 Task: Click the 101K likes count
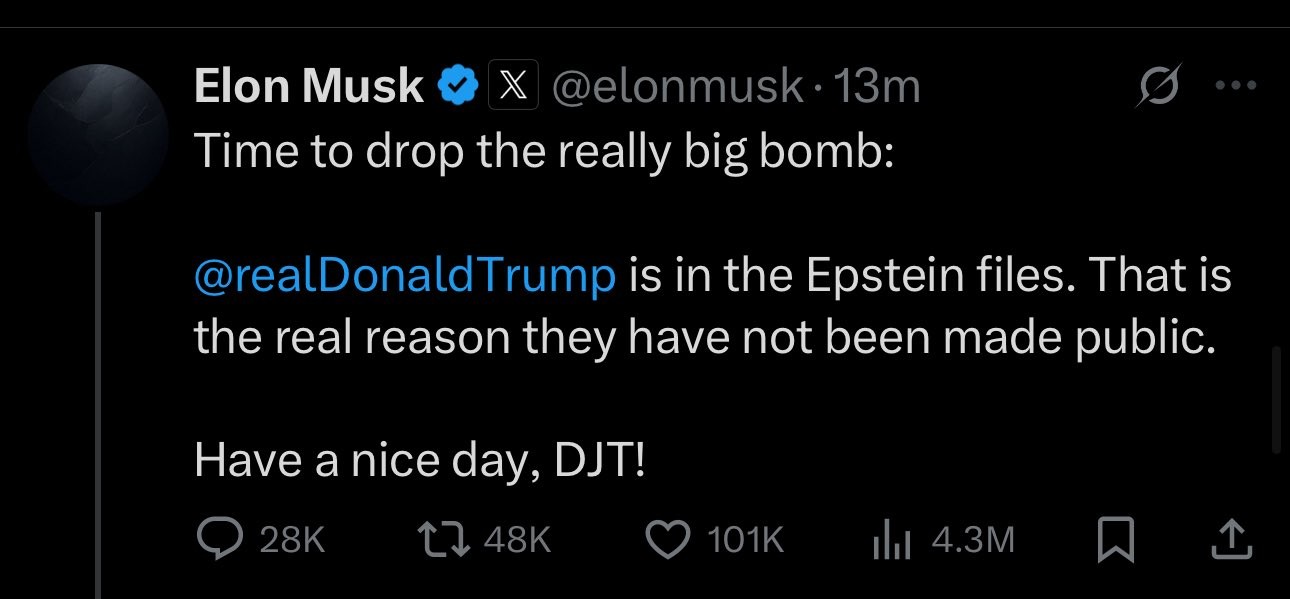point(745,541)
